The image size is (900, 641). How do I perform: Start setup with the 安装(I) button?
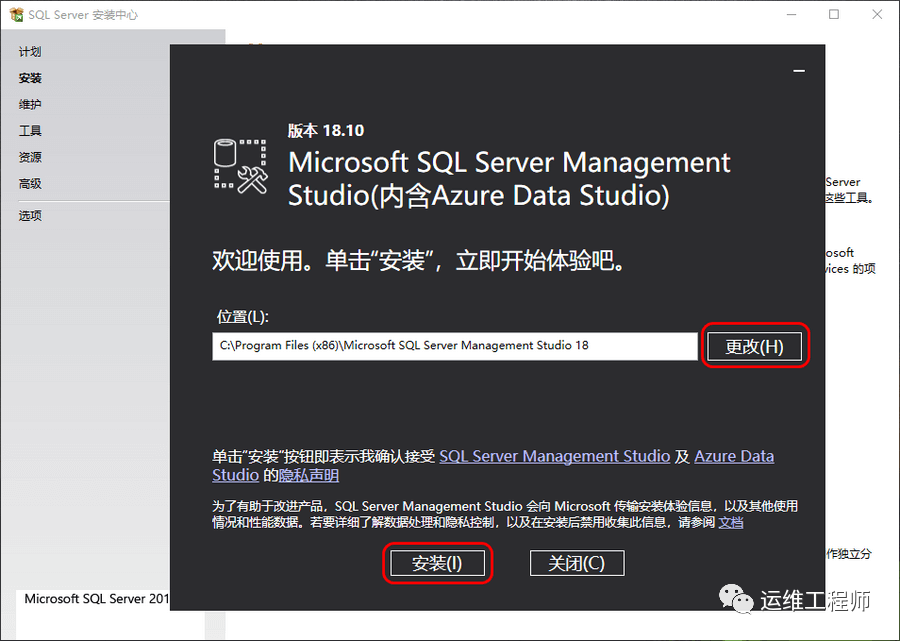pos(437,563)
